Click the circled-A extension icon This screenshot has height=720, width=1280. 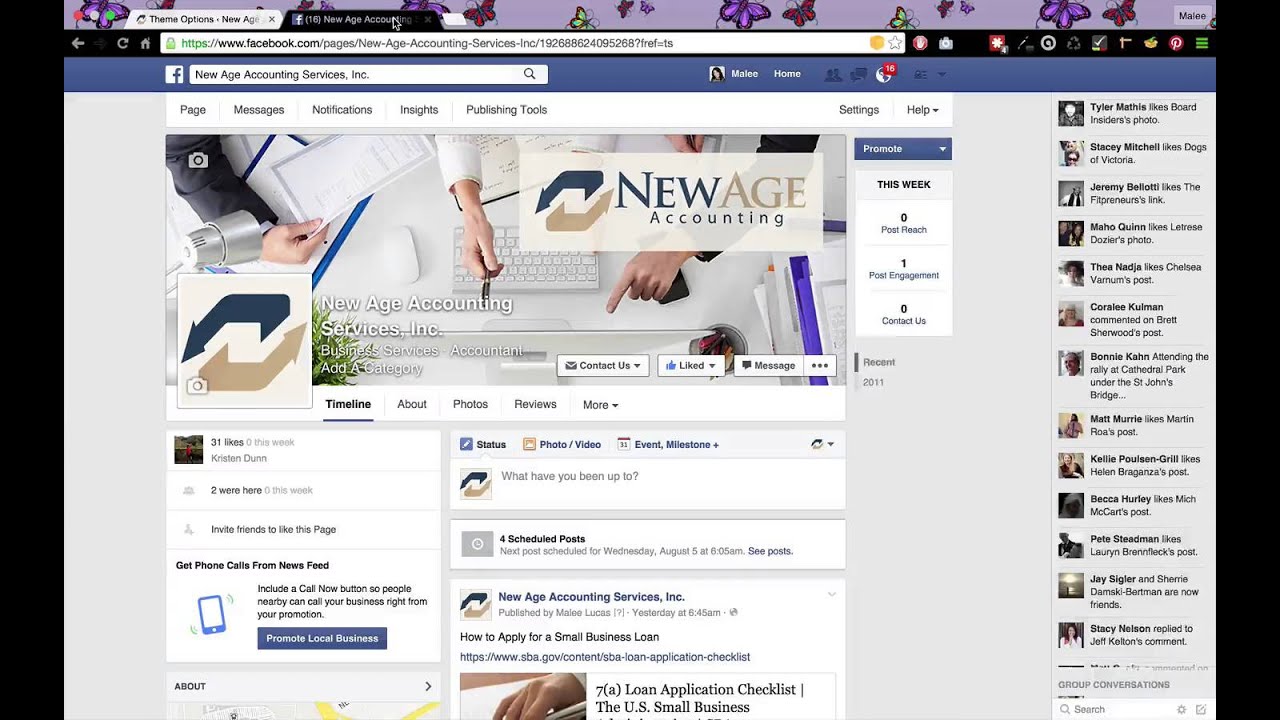click(1048, 43)
